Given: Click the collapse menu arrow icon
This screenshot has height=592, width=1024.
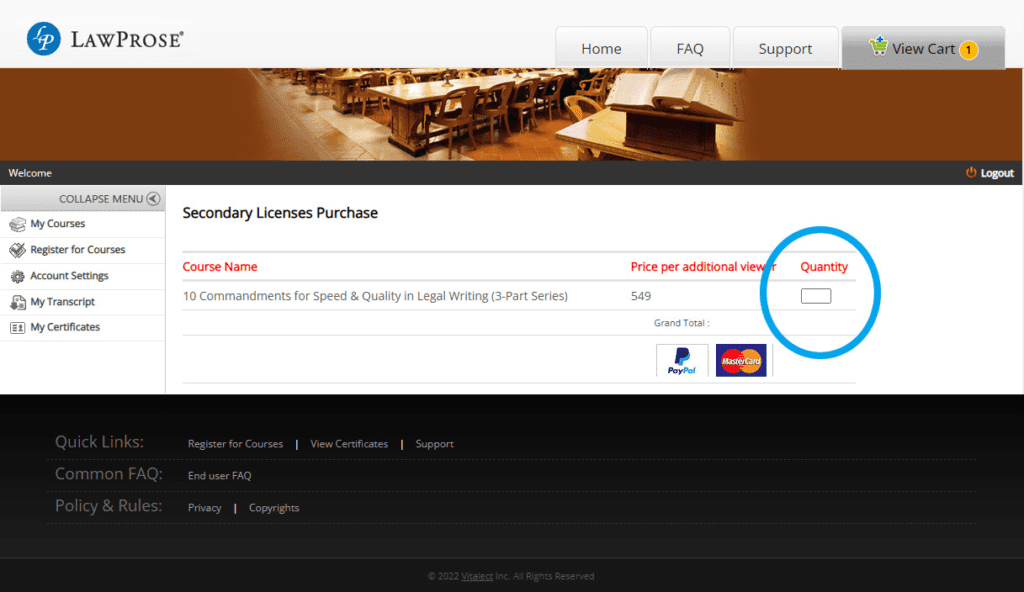Looking at the screenshot, I should coord(153,199).
